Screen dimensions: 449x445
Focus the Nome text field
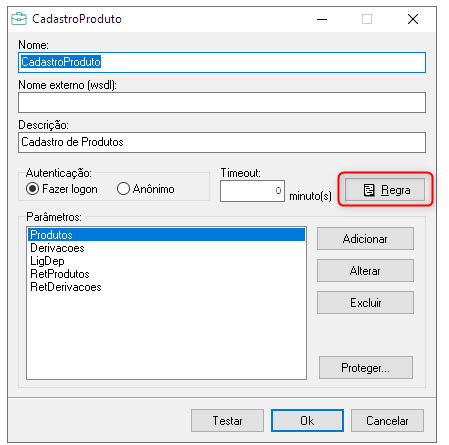(x=222, y=62)
